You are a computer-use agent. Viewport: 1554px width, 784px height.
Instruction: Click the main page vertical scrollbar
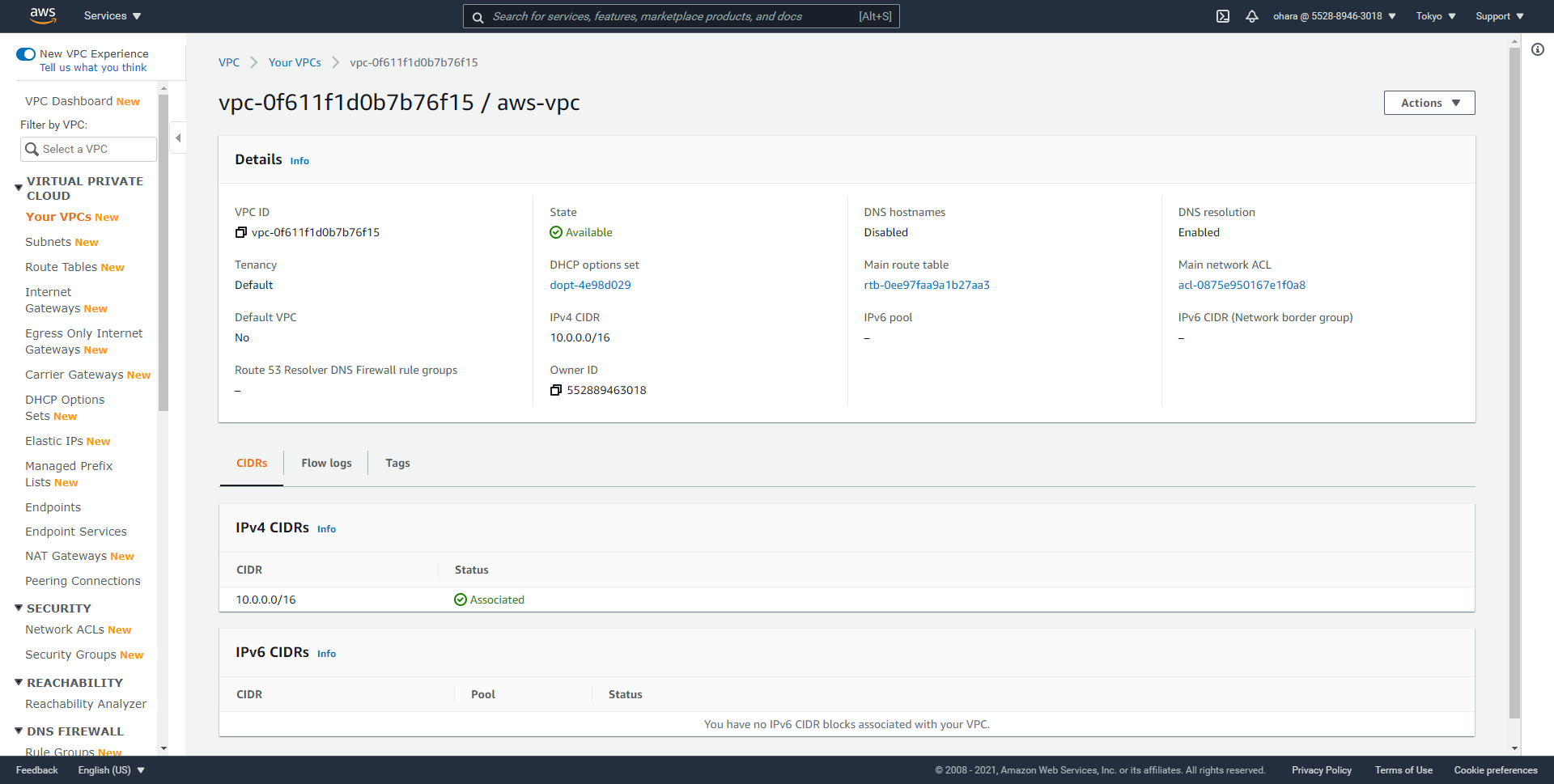coord(1514,383)
